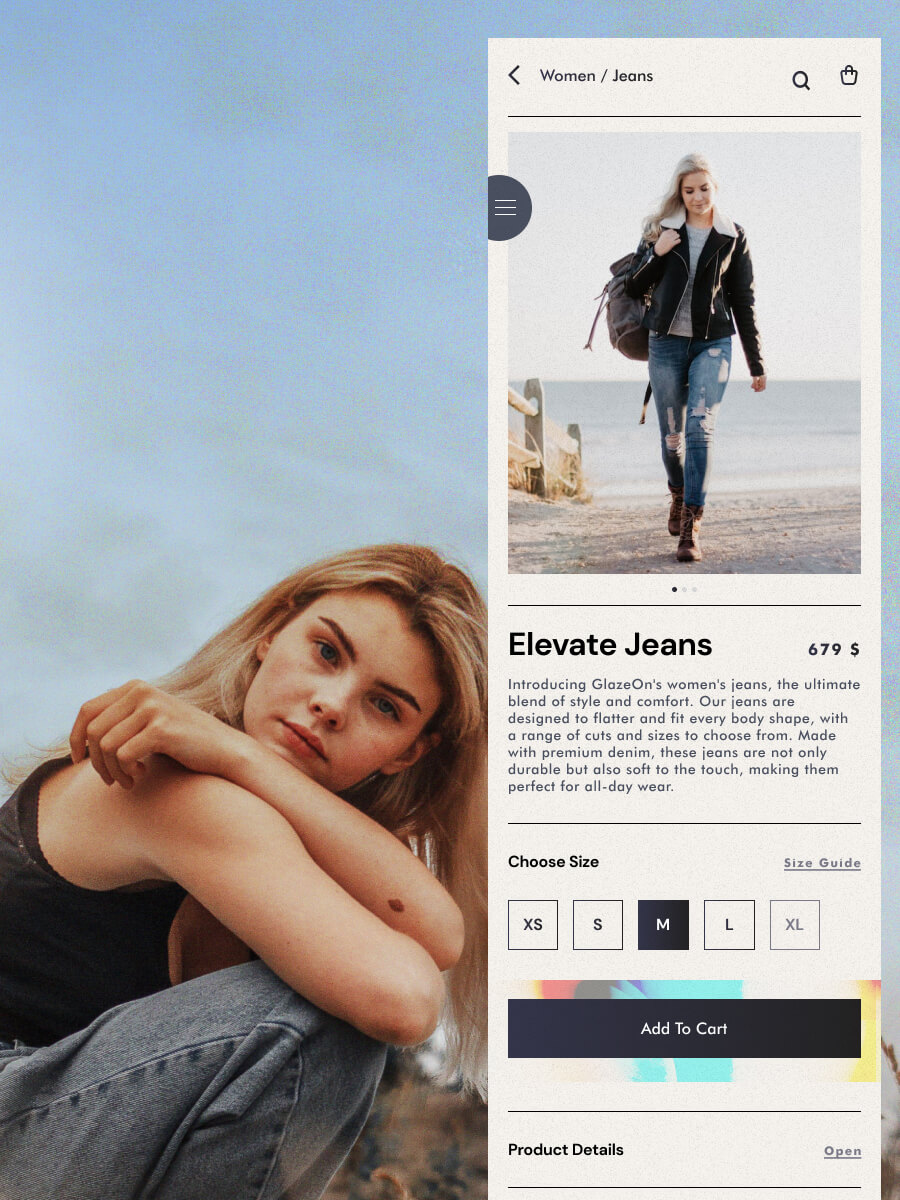
Task: Expand Product Details via Open link
Action: (842, 1151)
